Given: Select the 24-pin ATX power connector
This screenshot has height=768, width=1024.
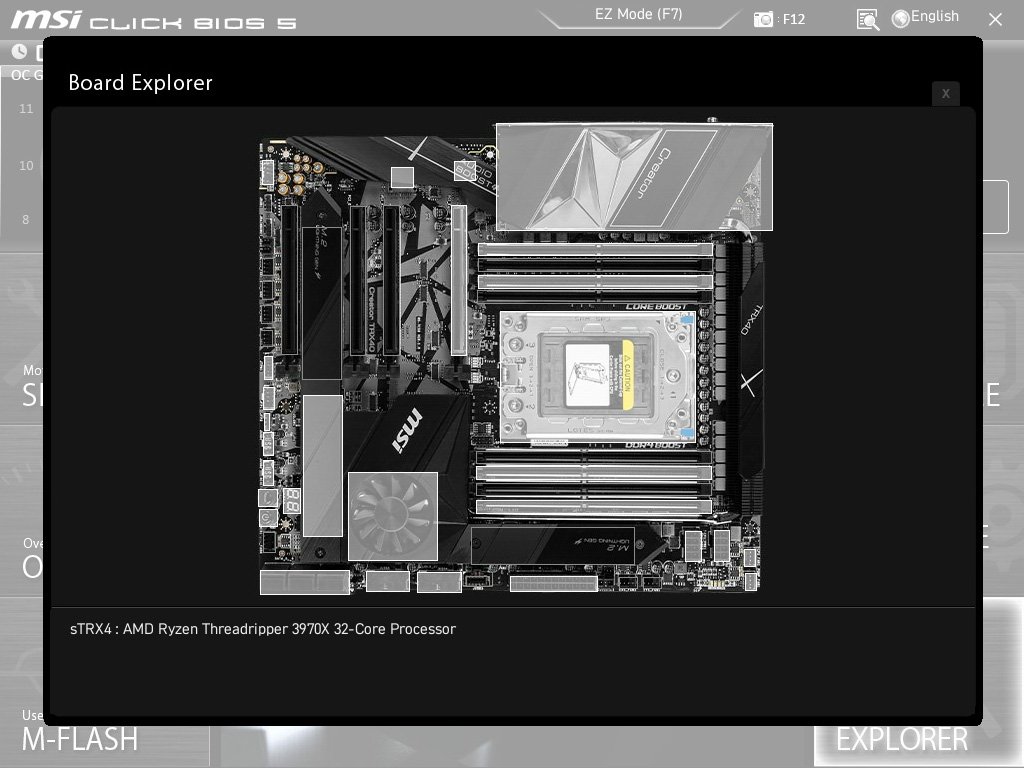Looking at the screenshot, I should (553, 583).
